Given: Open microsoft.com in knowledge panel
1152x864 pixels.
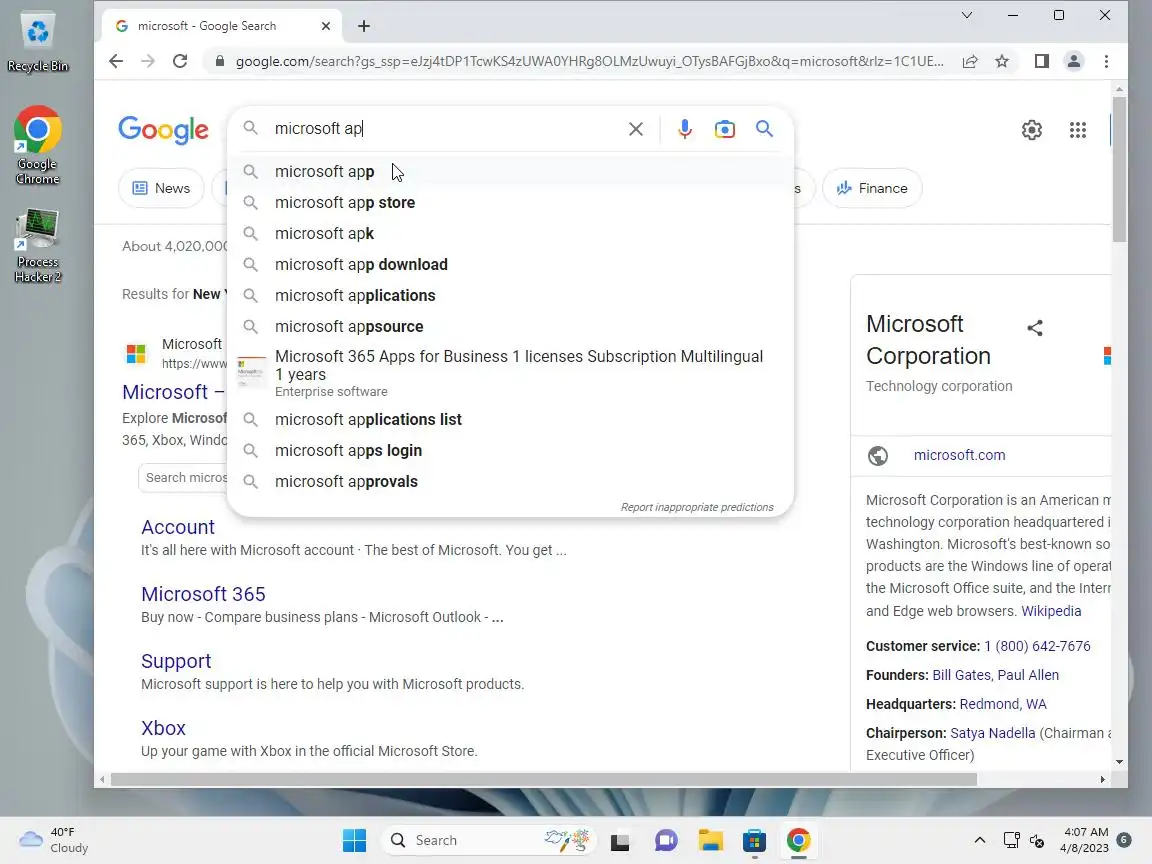Looking at the screenshot, I should pyautogui.click(x=960, y=455).
